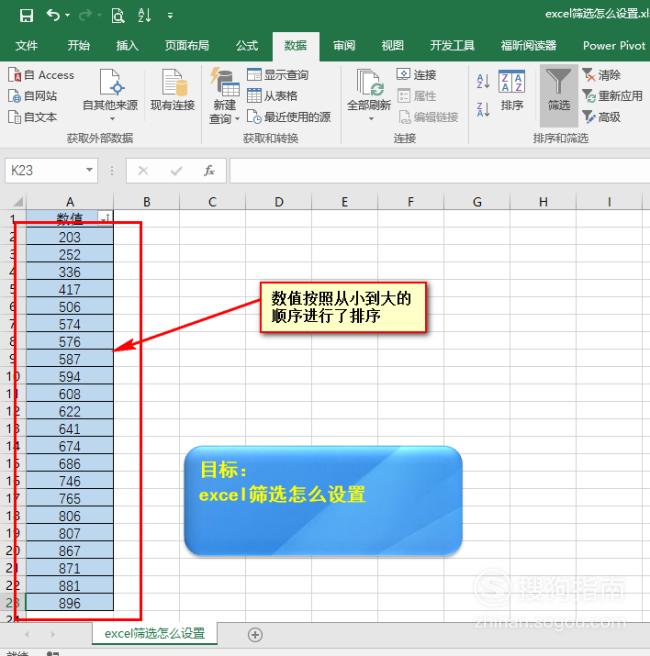
Task: Open the filter dropdown on 数值 header
Action: point(105,218)
